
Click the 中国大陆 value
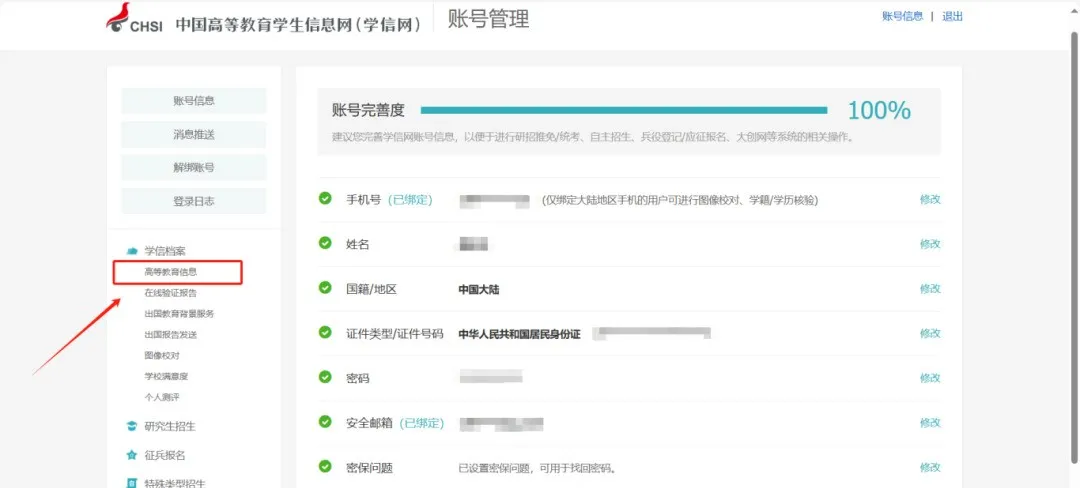[479, 290]
